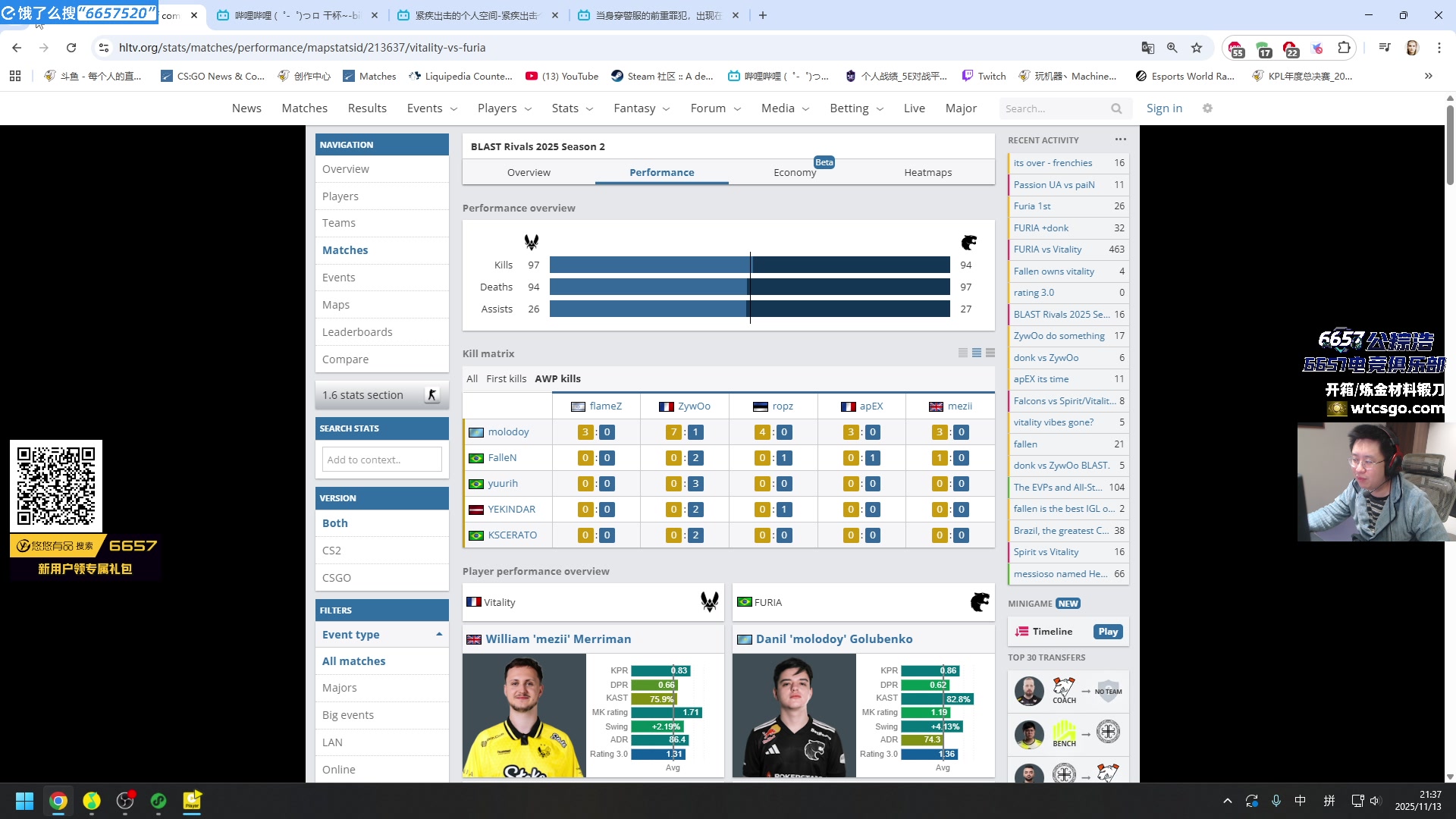Switch to the Heatmaps tab

[927, 172]
